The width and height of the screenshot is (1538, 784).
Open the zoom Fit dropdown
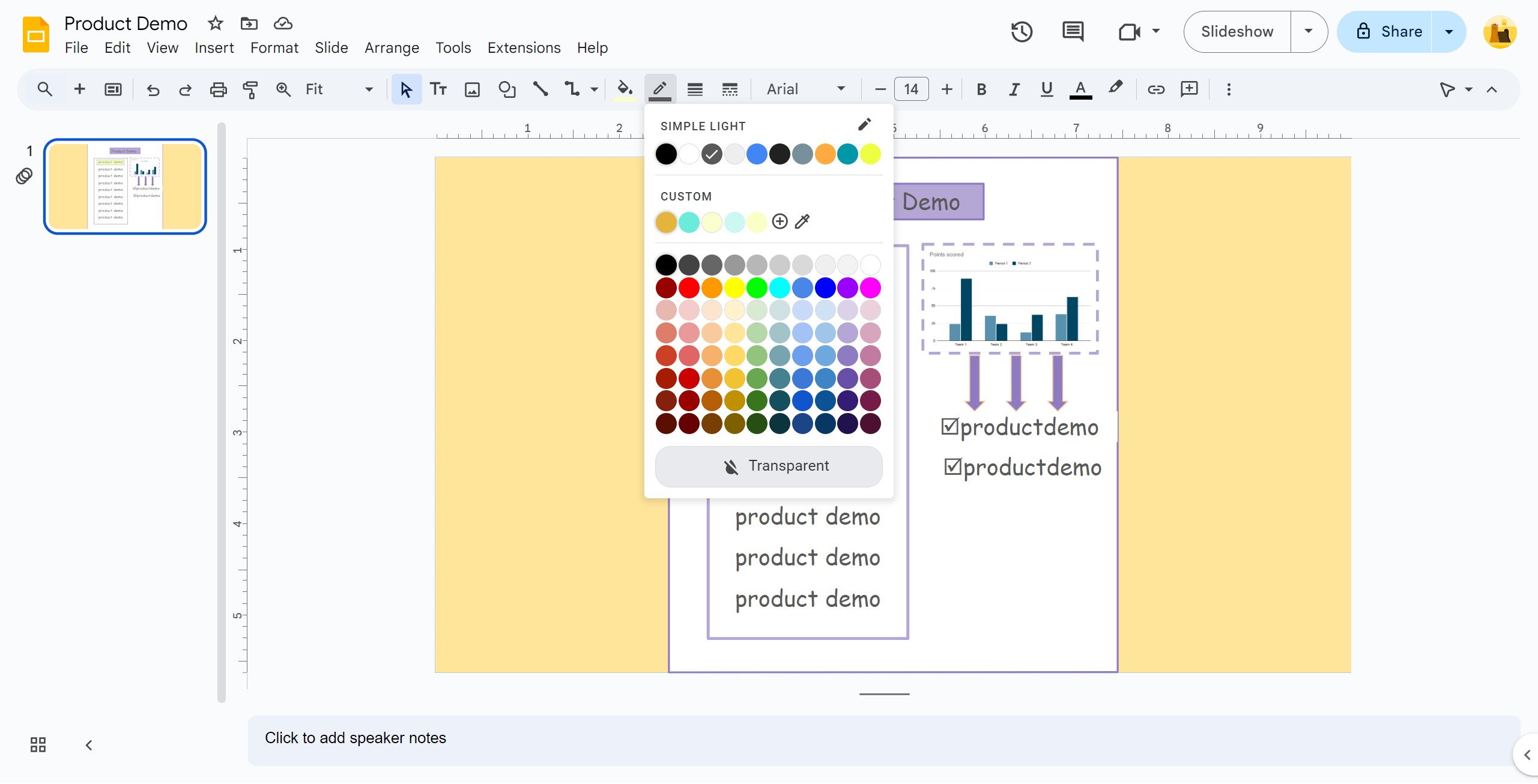tap(339, 89)
